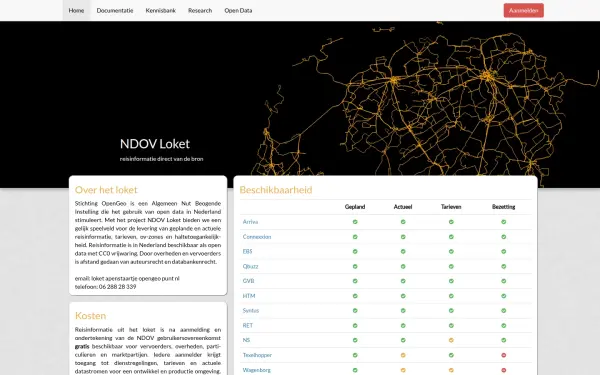Click RET Gepland status icon

355,325
